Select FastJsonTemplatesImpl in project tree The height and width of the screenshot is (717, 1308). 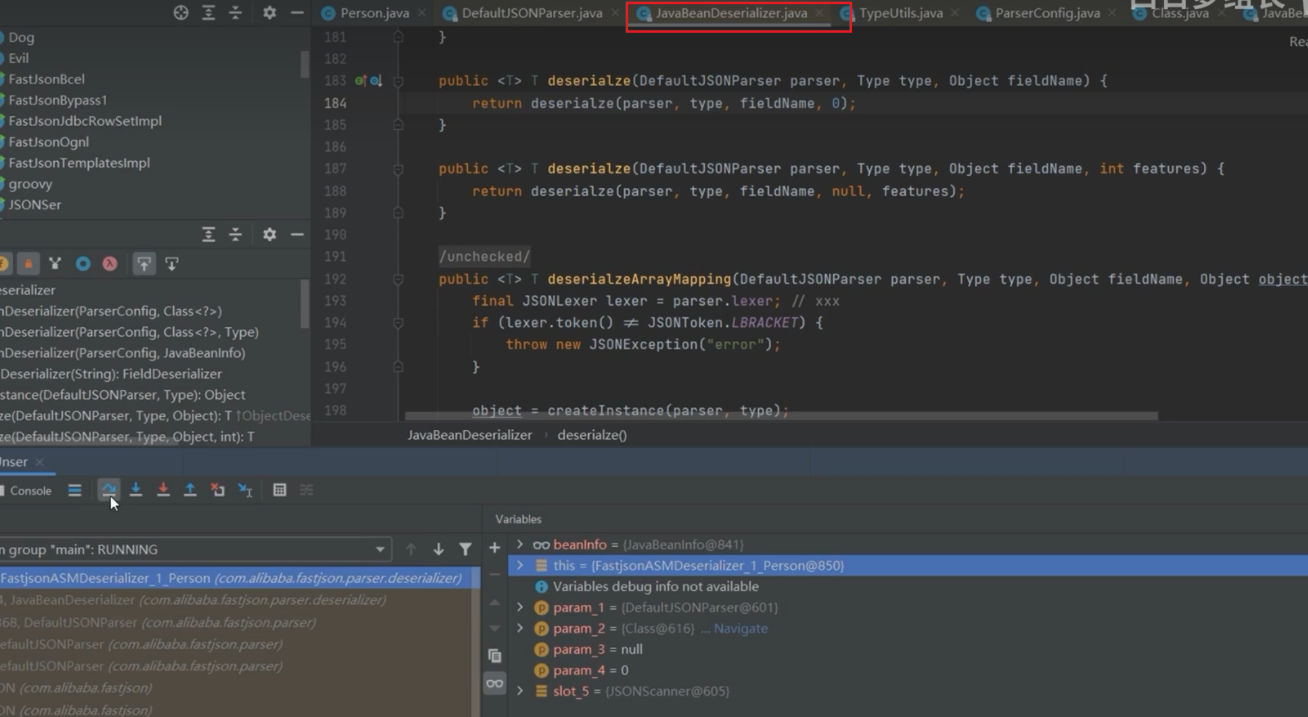coord(78,163)
